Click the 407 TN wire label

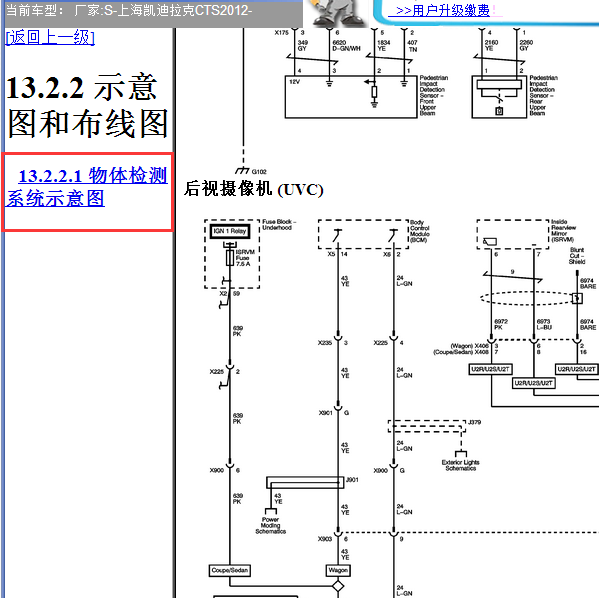click(x=413, y=46)
